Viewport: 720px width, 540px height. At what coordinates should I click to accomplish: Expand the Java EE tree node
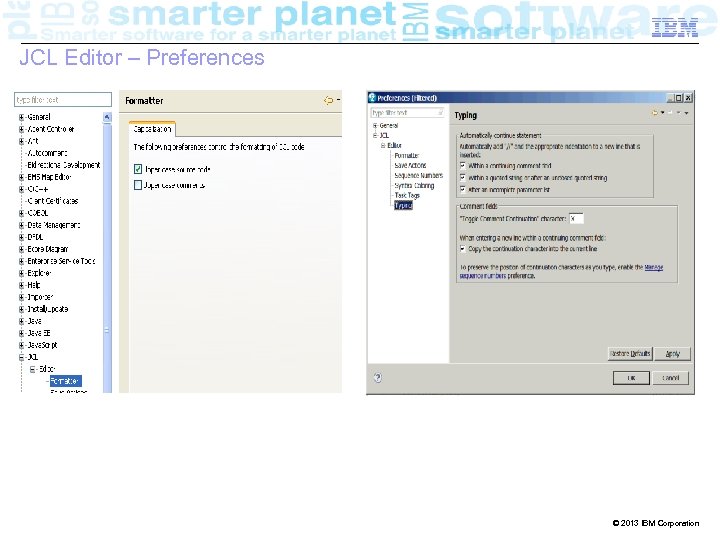click(x=21, y=333)
